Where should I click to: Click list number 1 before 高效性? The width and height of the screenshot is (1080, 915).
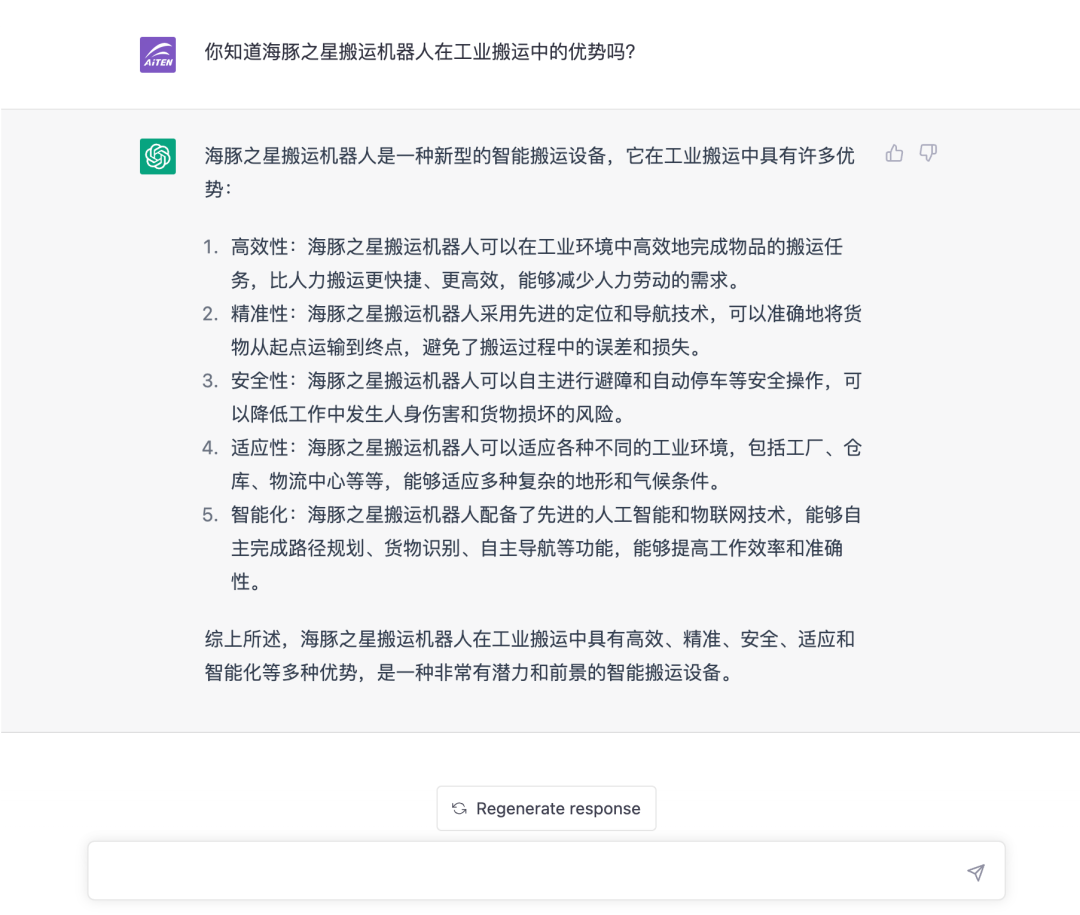point(210,247)
